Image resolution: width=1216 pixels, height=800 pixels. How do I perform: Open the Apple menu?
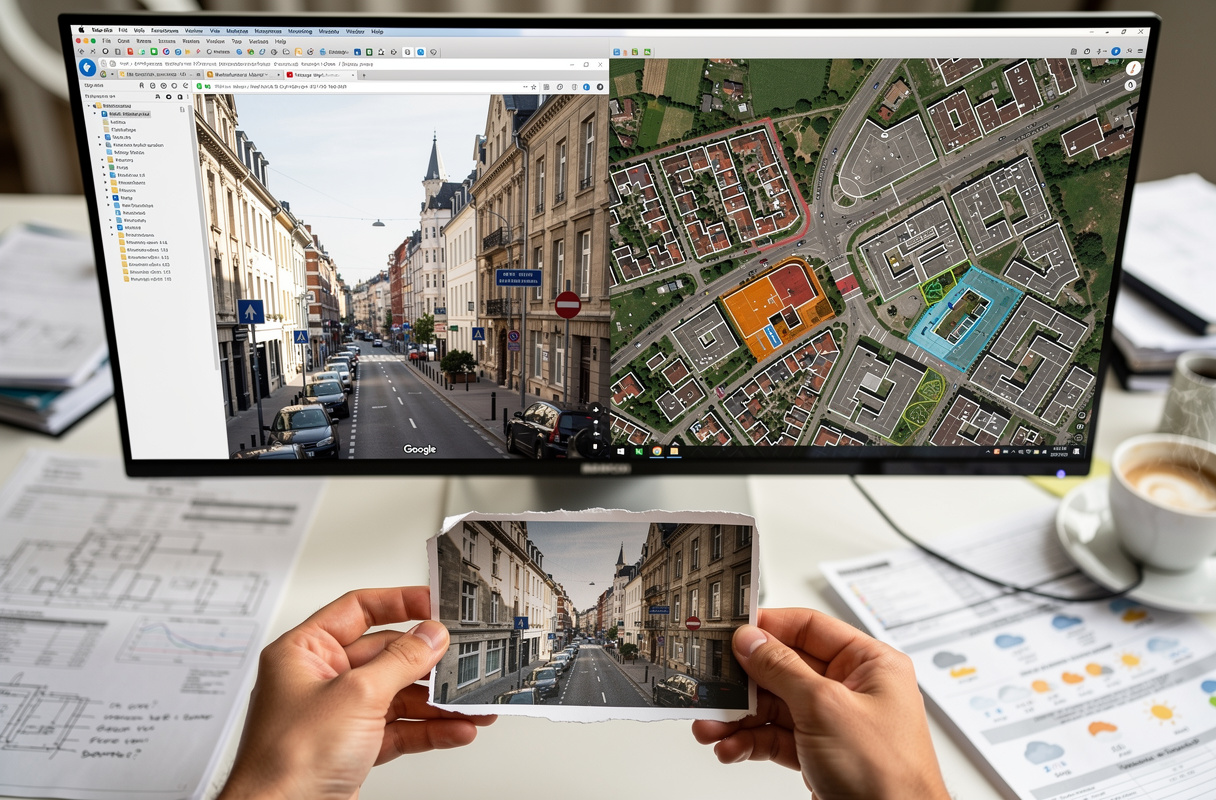[81, 30]
